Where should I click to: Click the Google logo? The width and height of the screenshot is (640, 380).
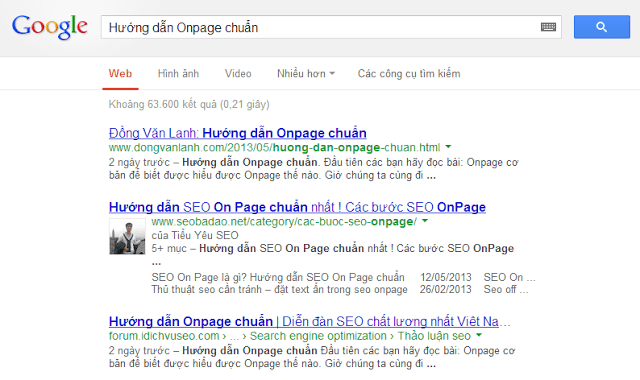coord(49,27)
